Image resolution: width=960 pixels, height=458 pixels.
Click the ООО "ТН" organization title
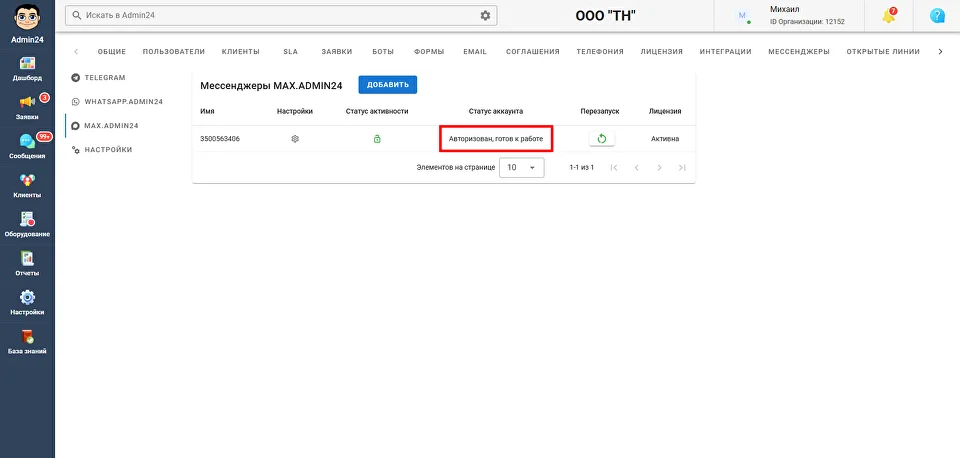tap(606, 16)
